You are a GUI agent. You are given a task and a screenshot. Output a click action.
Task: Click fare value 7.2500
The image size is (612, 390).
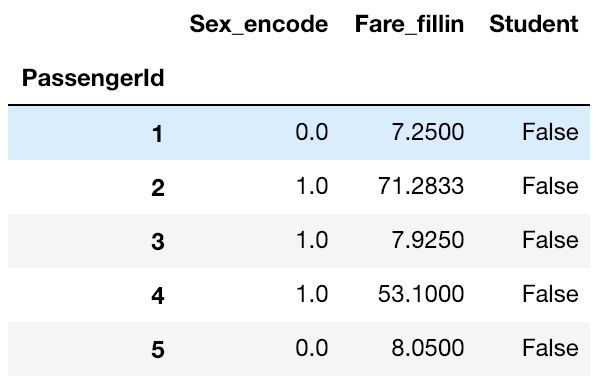[x=428, y=132]
